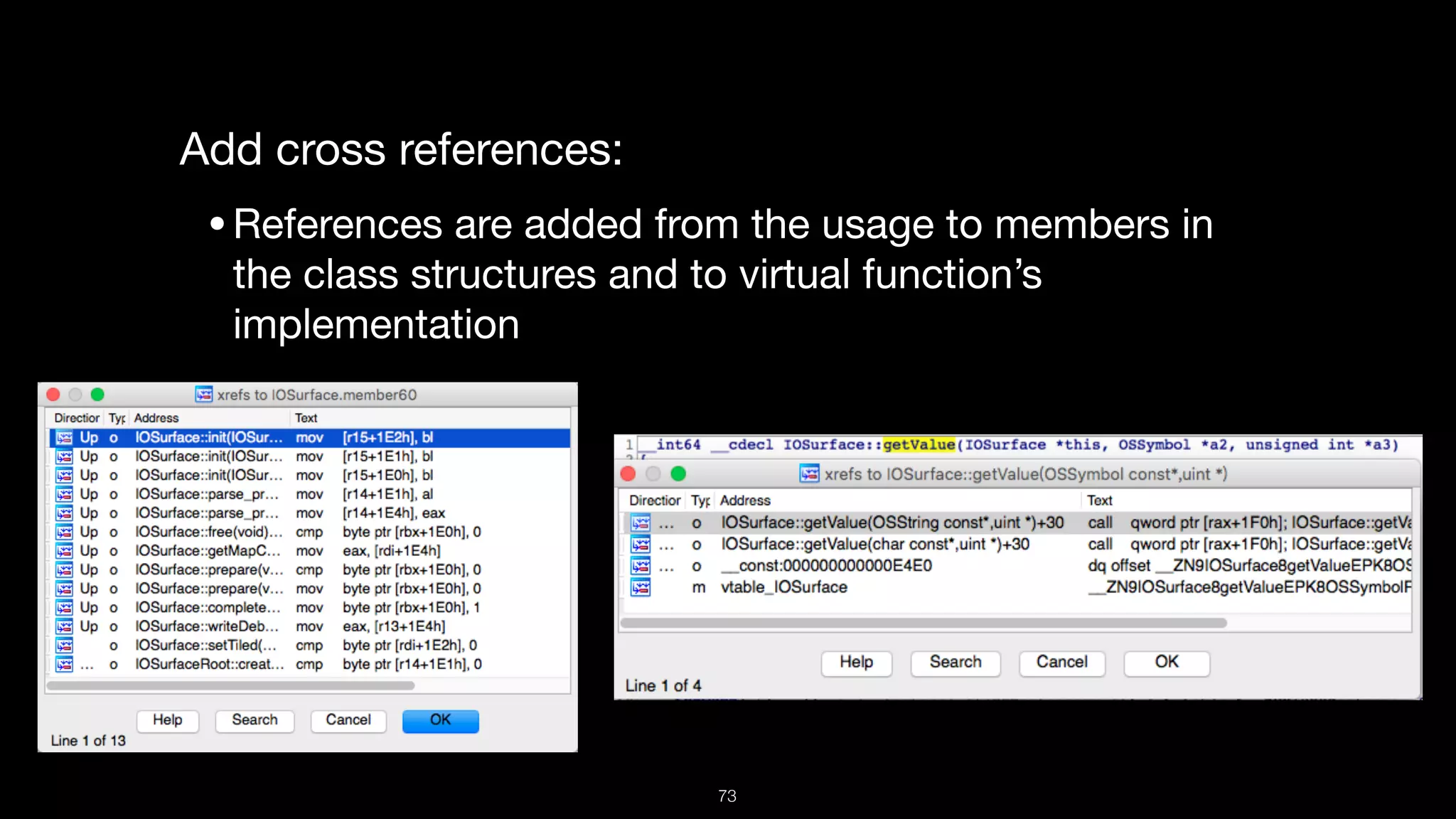Click xref icon of __const:000000000000E4E0 row
Viewport: 1456px width, 819px height.
[x=641, y=566]
